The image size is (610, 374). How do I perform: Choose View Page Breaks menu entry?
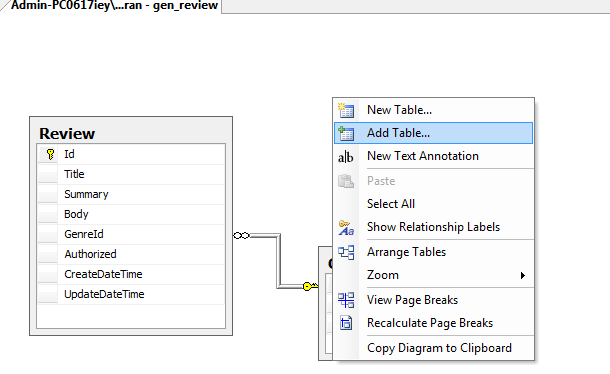pos(433,300)
